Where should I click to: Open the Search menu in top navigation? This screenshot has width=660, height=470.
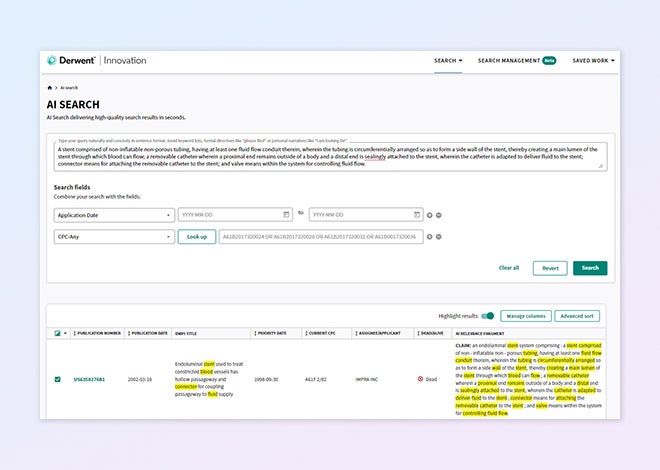tap(448, 60)
